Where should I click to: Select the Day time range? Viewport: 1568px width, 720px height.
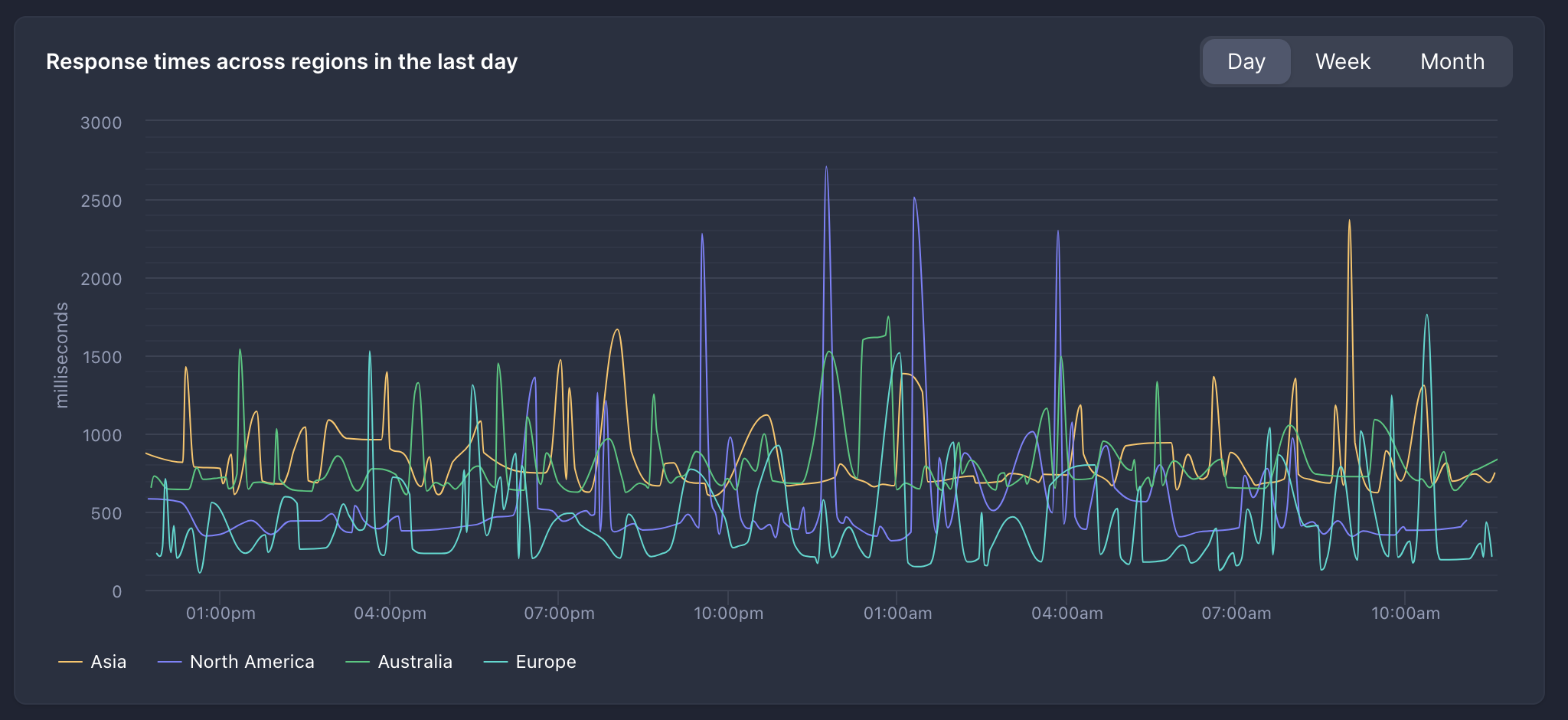tap(1246, 61)
